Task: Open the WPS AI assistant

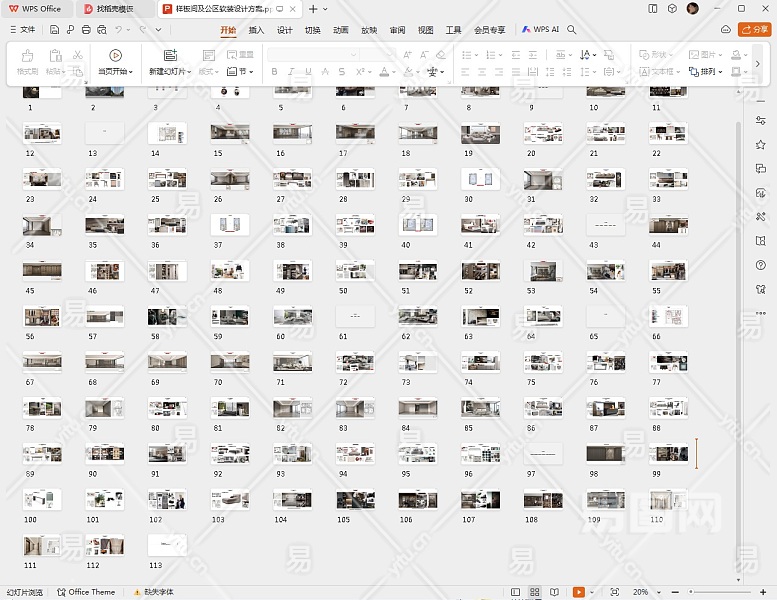Action: pyautogui.click(x=540, y=30)
